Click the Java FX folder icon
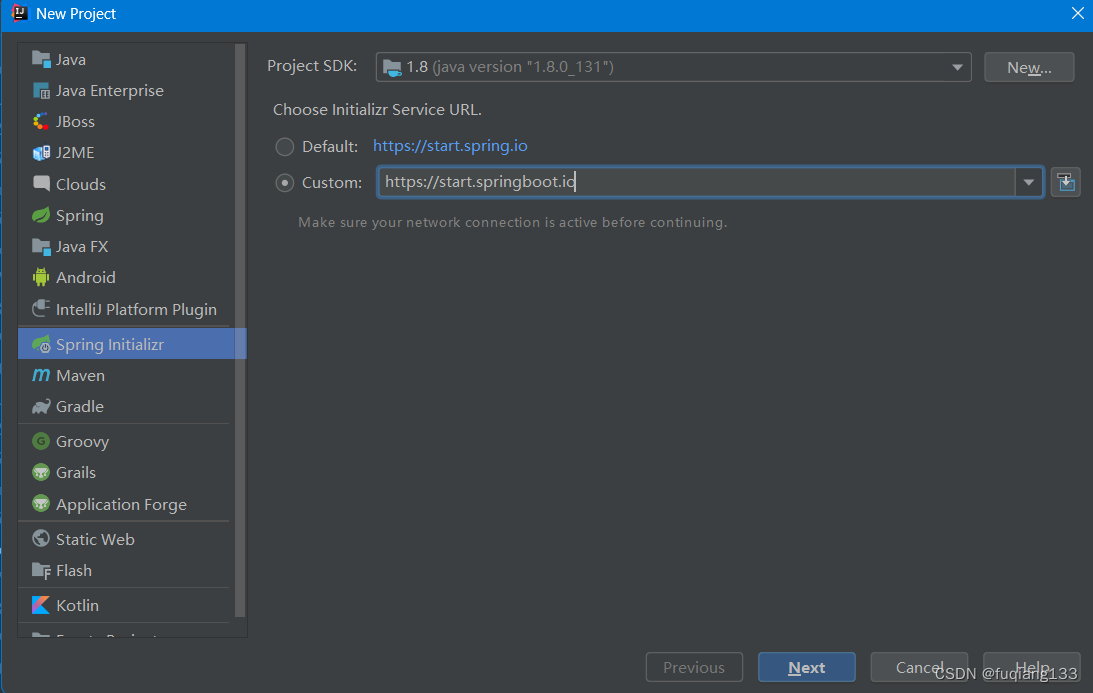1093x693 pixels. 41,247
